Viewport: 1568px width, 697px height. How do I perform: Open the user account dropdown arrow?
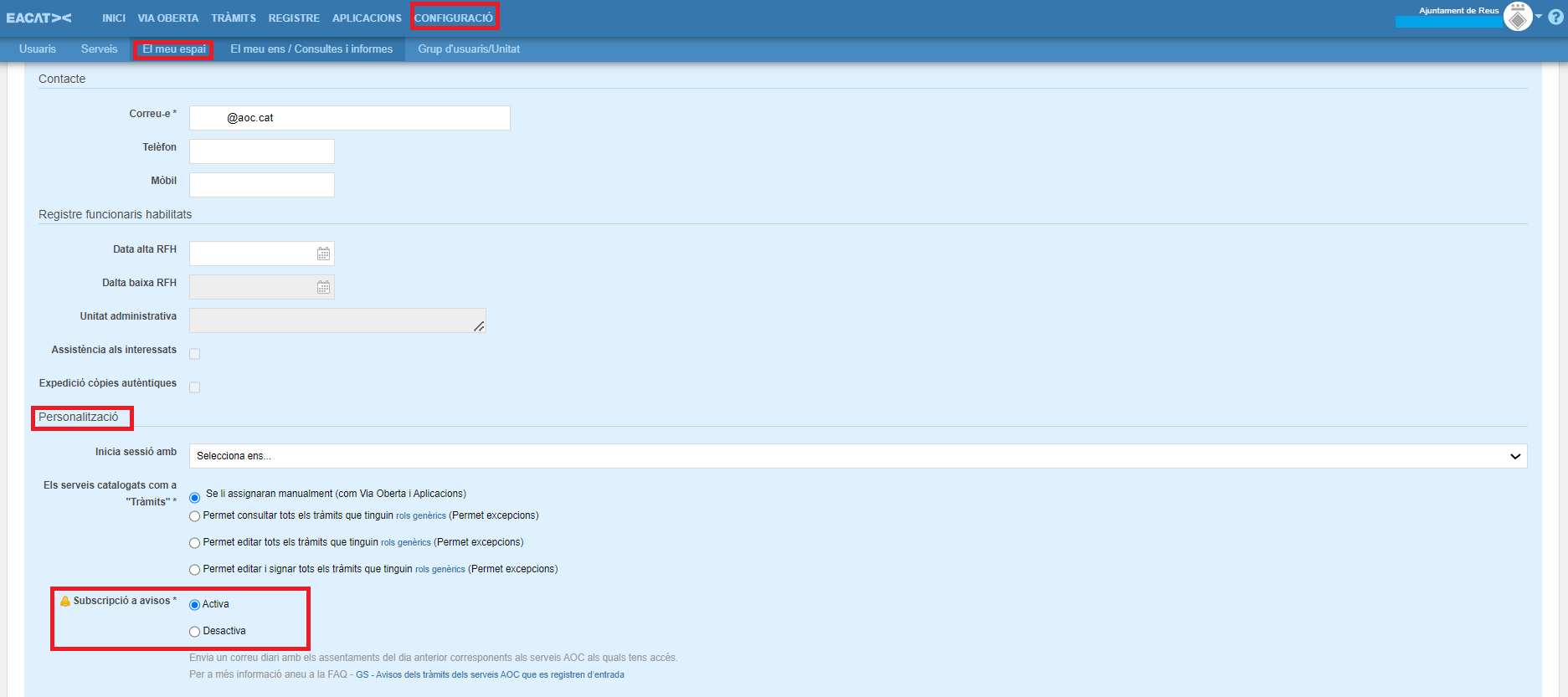point(1539,17)
